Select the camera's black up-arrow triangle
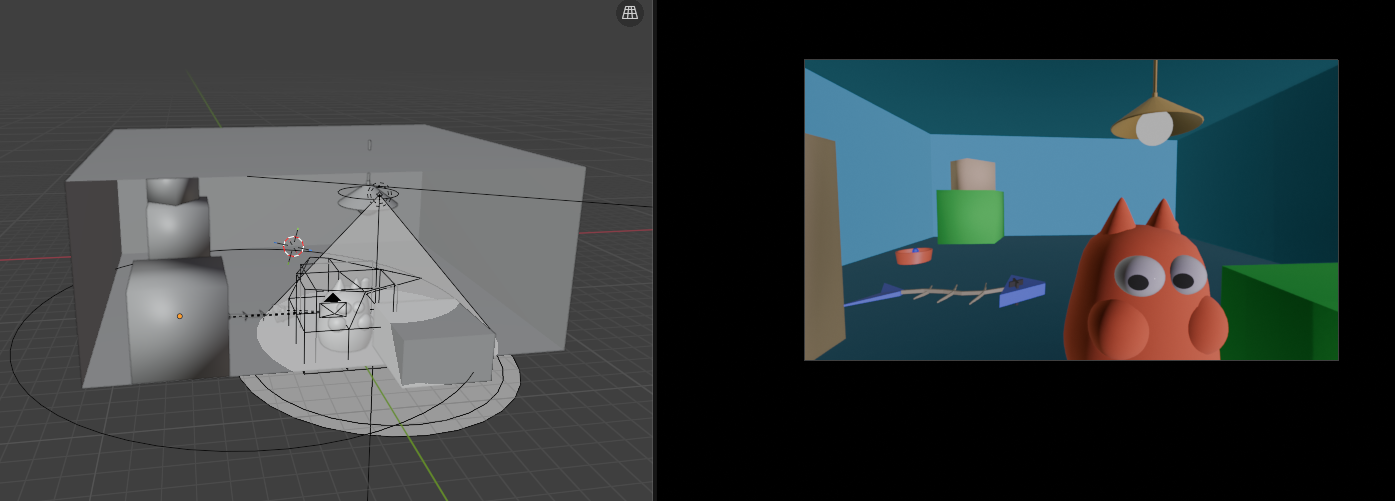 [x=333, y=297]
